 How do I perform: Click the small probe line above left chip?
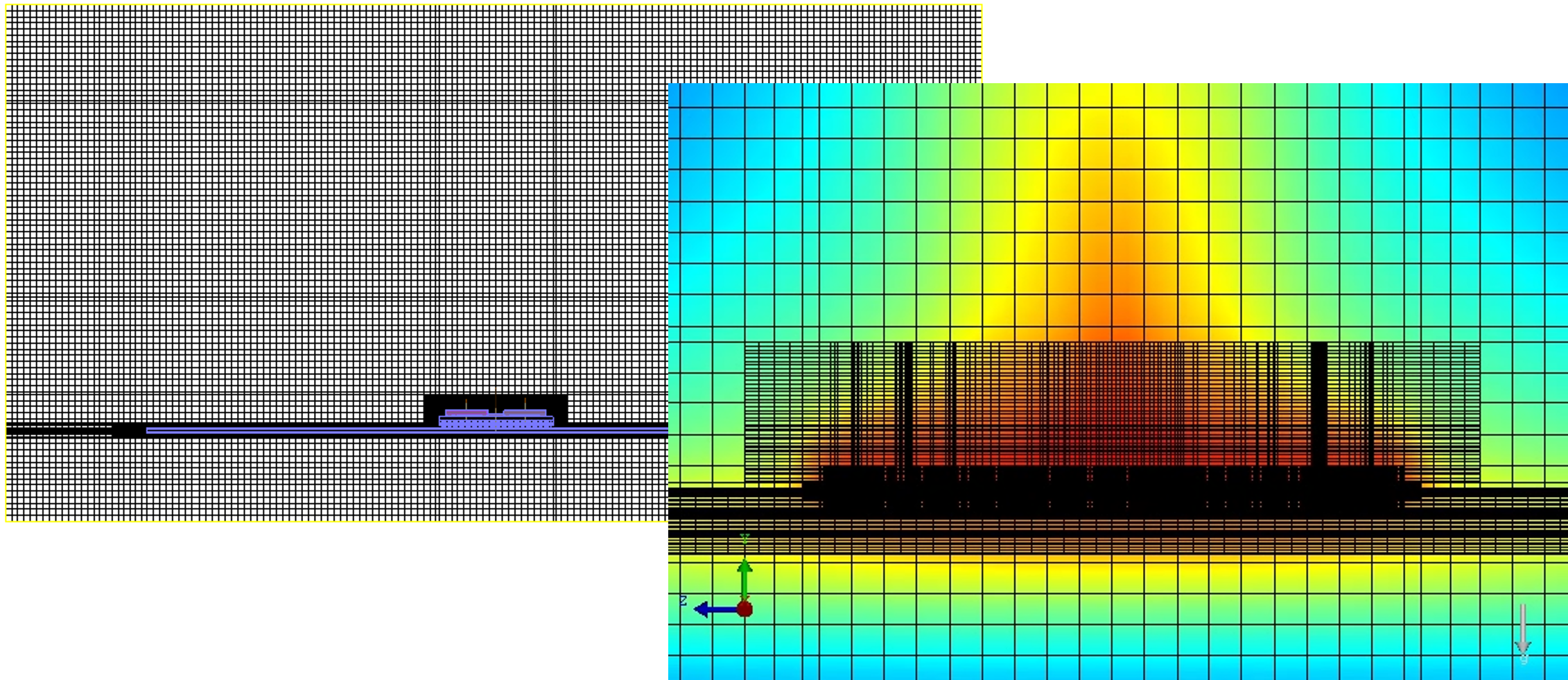click(x=466, y=403)
